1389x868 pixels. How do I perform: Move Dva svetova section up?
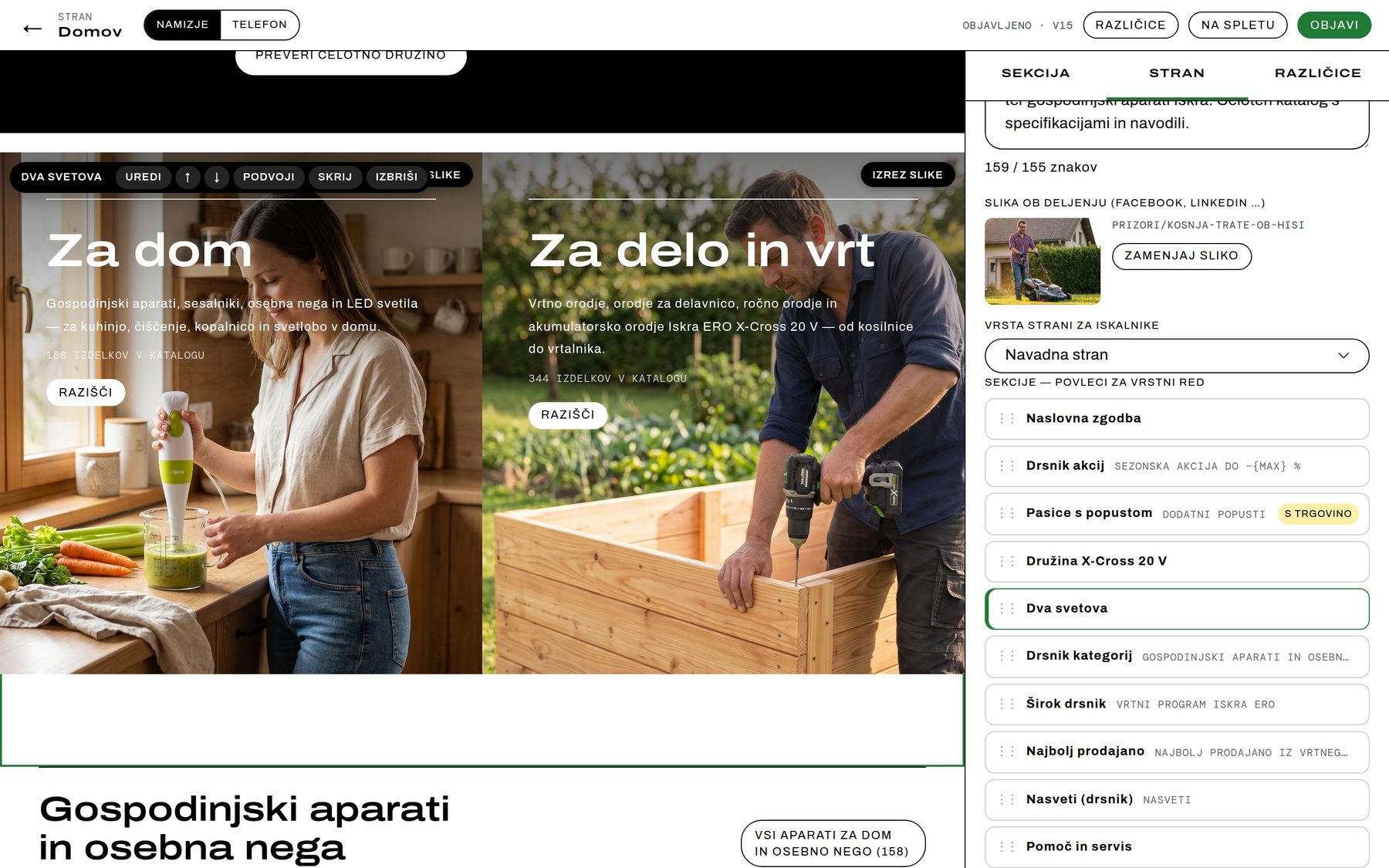tap(188, 177)
